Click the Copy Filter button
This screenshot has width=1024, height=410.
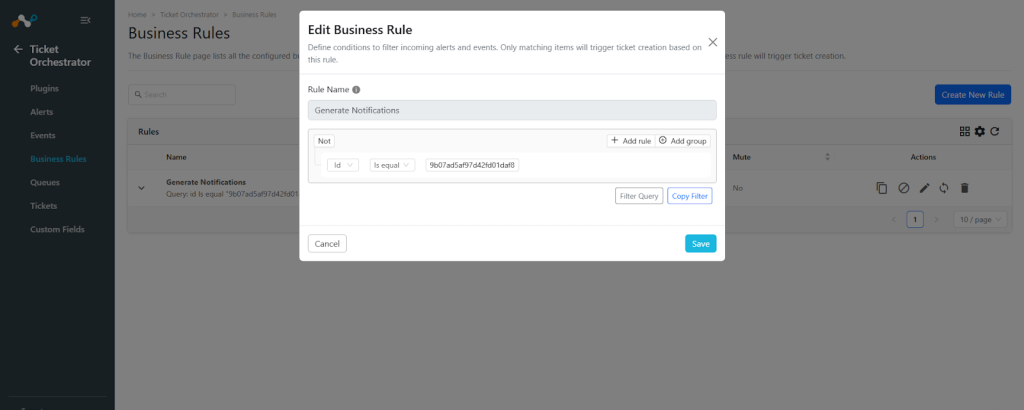690,196
